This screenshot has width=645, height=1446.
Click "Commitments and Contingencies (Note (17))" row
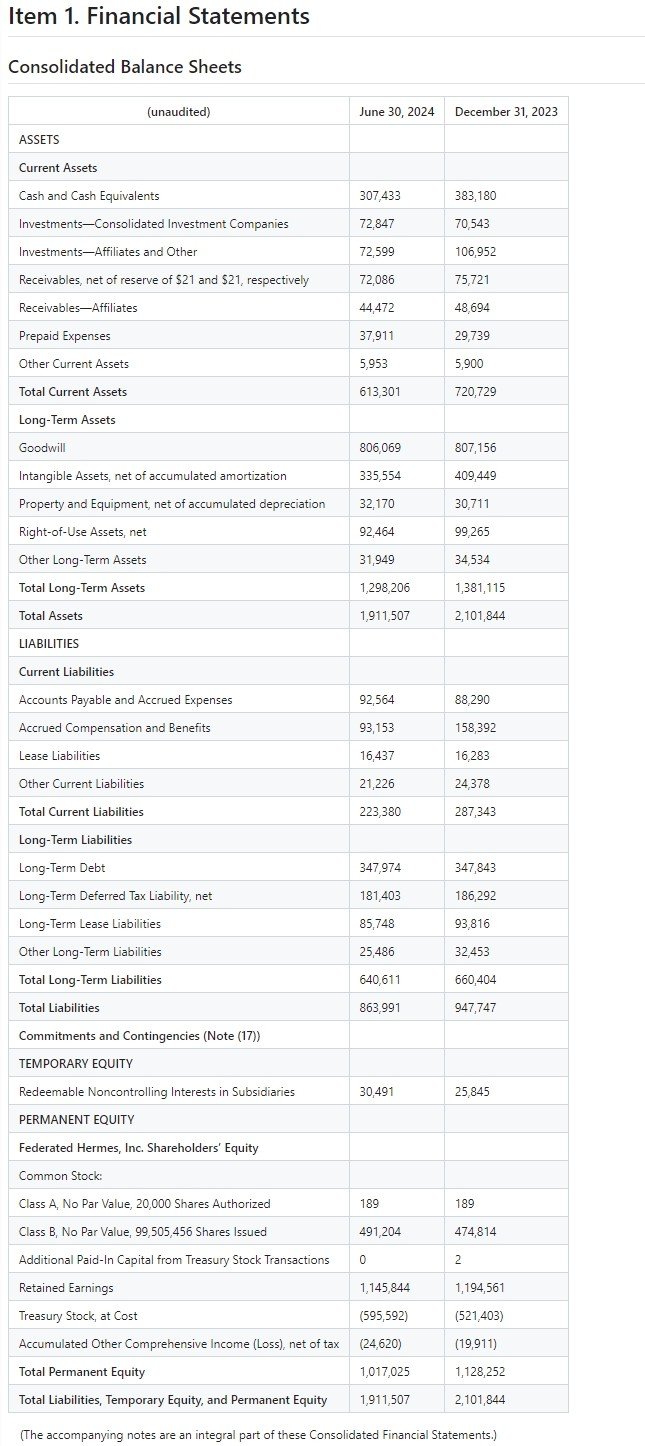point(139,1036)
